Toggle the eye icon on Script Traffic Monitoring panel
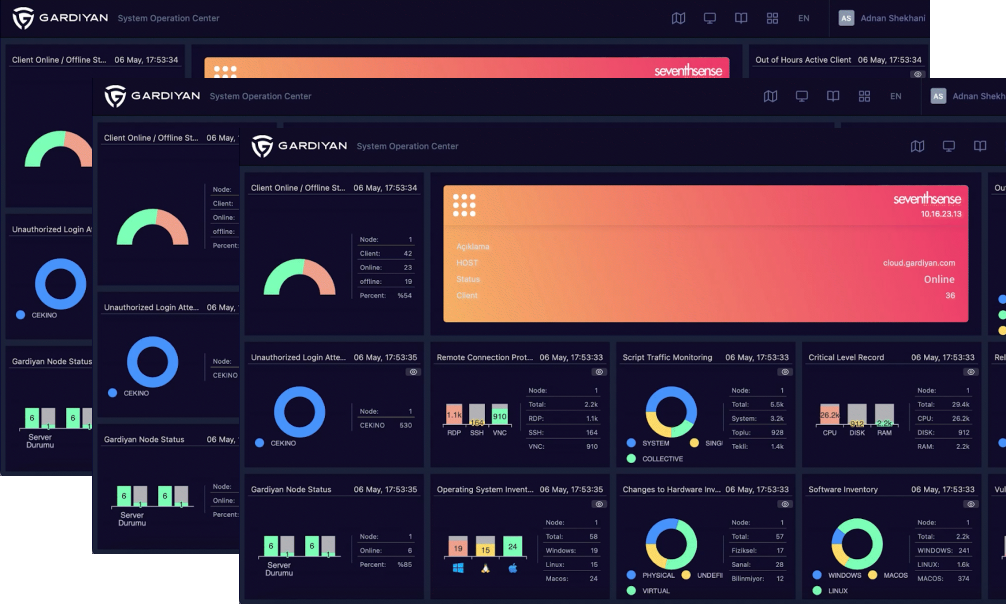 click(x=785, y=372)
